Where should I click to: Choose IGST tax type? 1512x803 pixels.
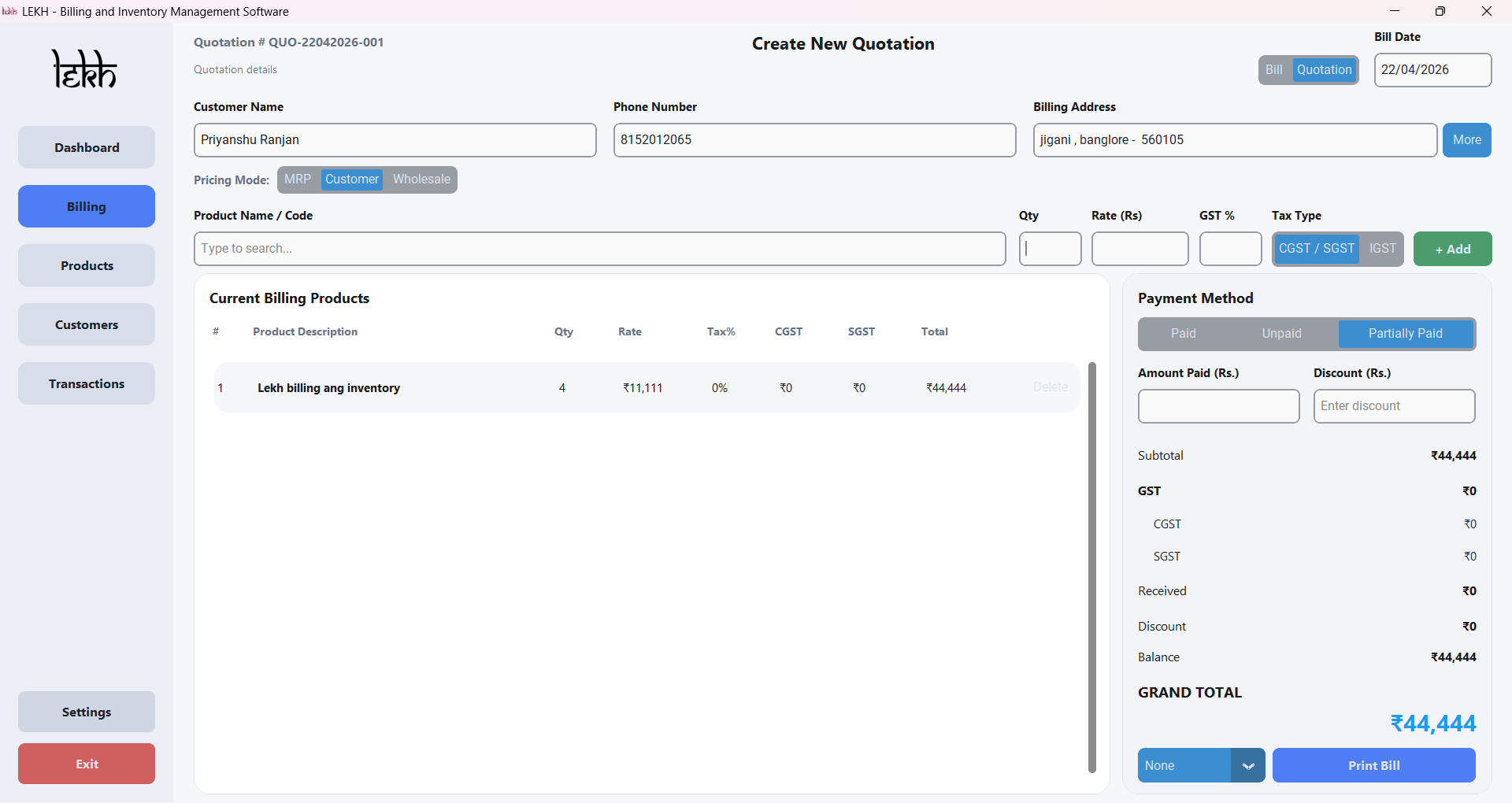point(1382,249)
